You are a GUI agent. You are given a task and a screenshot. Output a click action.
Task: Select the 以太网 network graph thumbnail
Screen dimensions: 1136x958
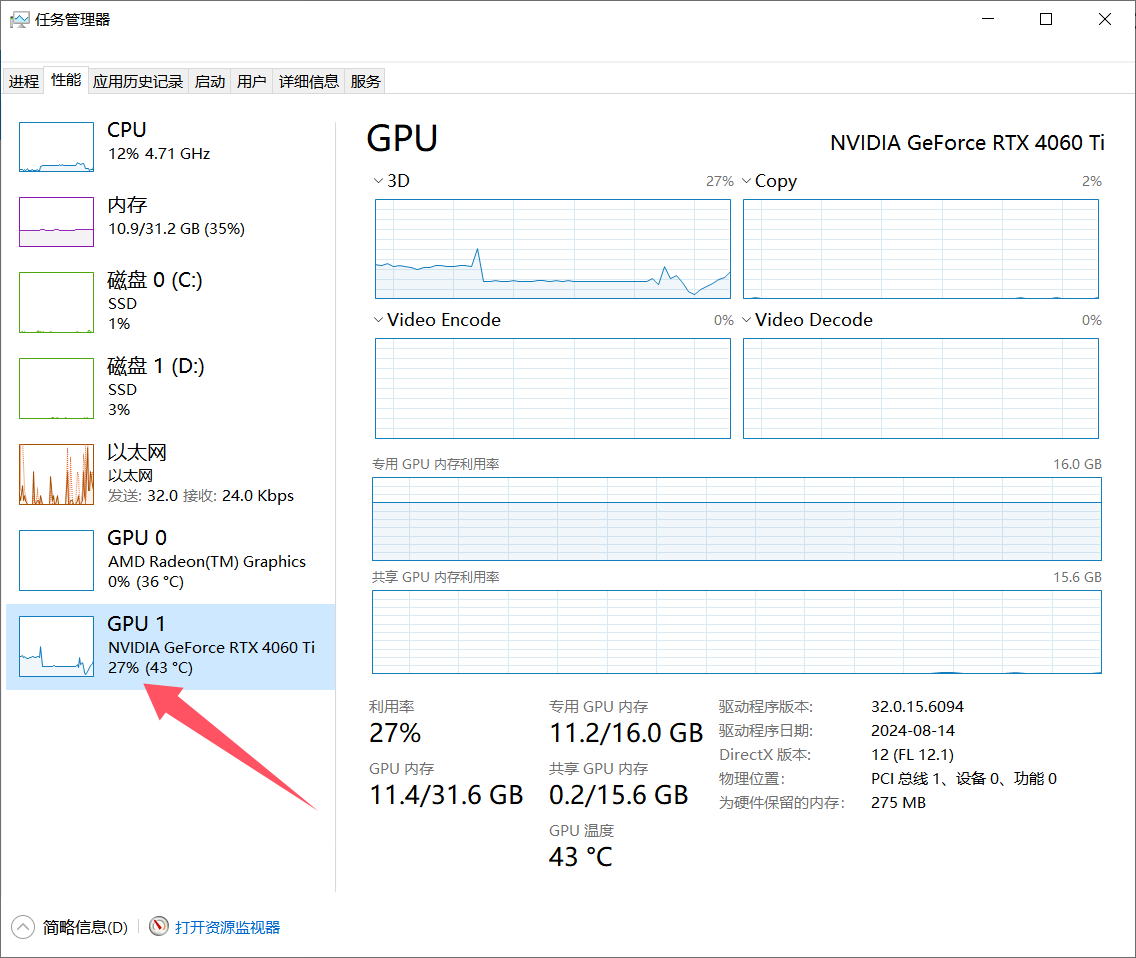coord(57,475)
